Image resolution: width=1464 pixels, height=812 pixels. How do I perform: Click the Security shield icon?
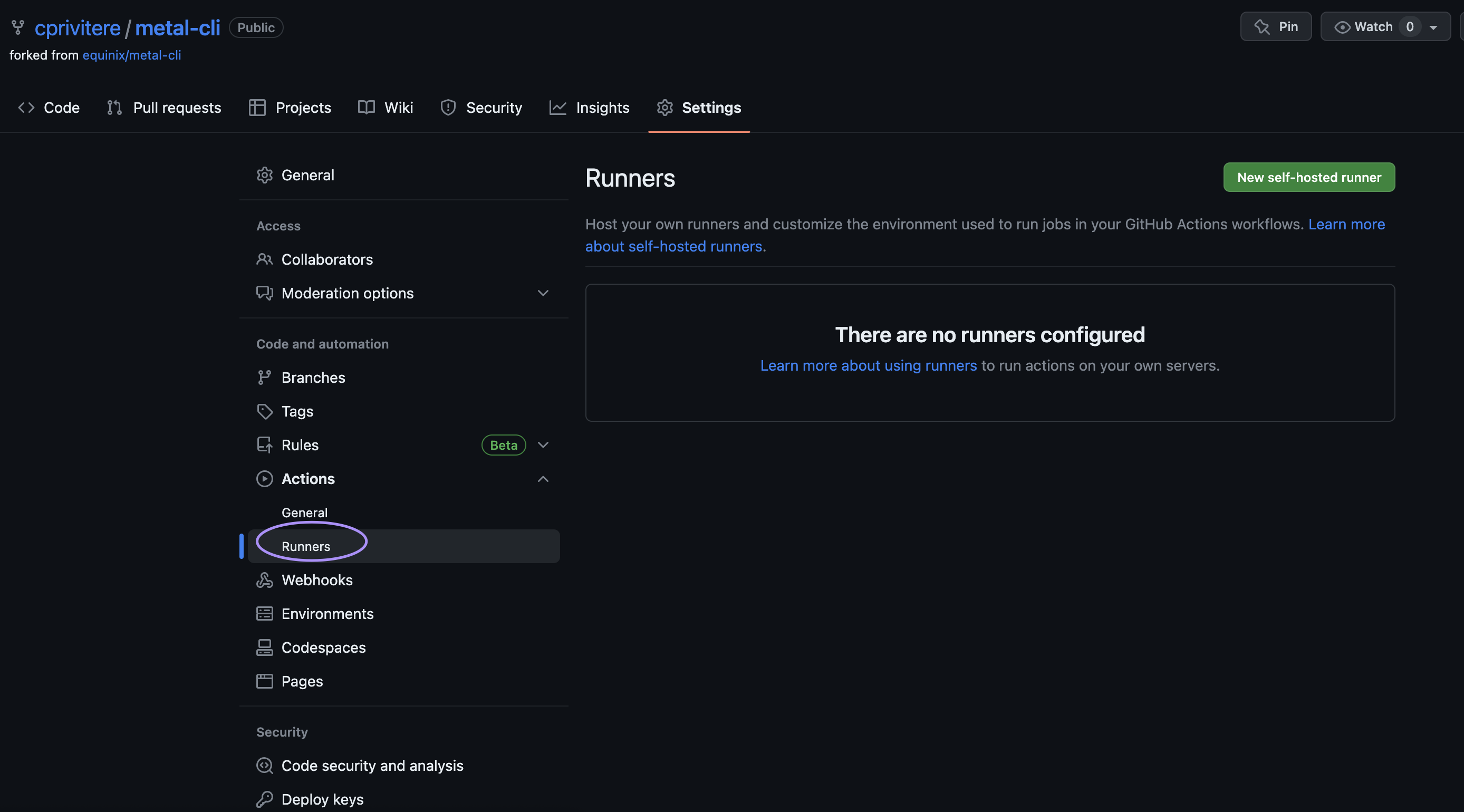tap(448, 107)
